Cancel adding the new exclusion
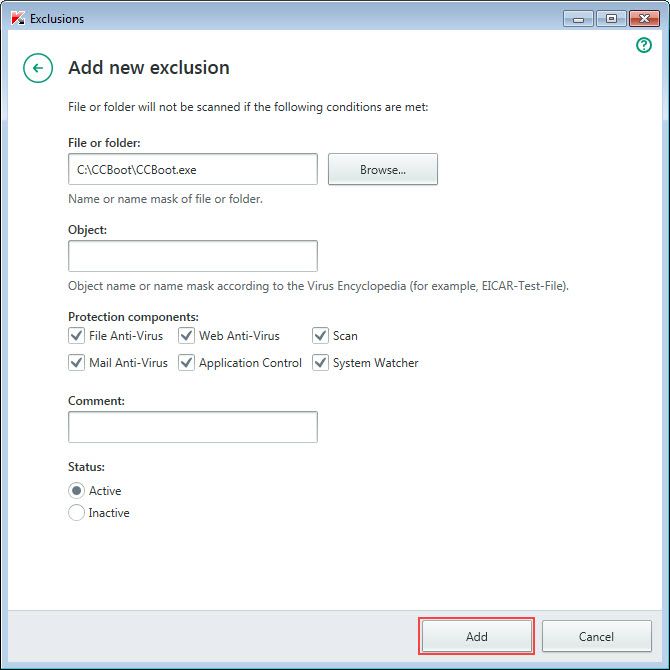The width and height of the screenshot is (670, 670). 597,636
